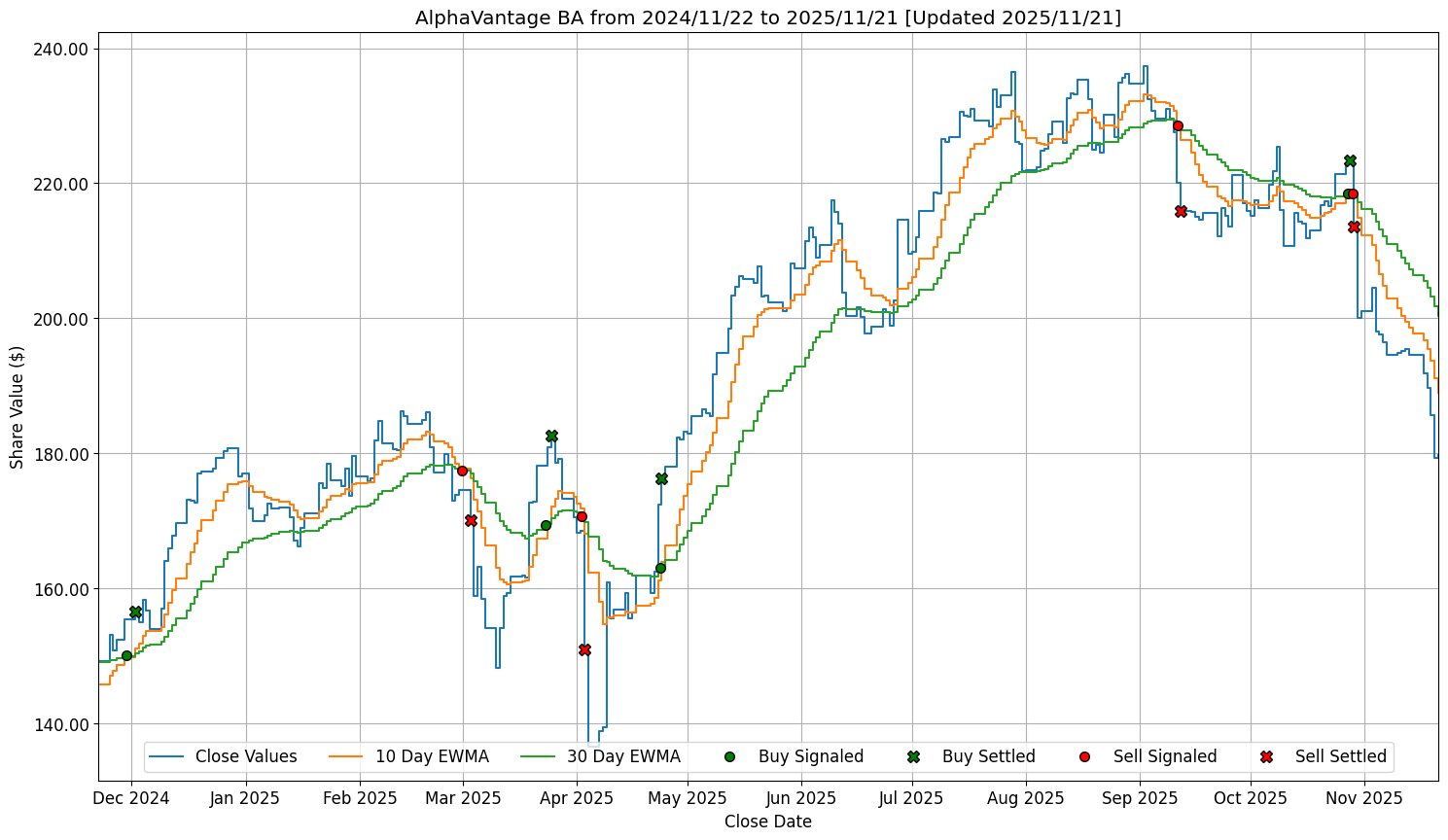Select the Dec 2024 date tick label
The height and width of the screenshot is (840, 1448).
pyautogui.click(x=133, y=798)
